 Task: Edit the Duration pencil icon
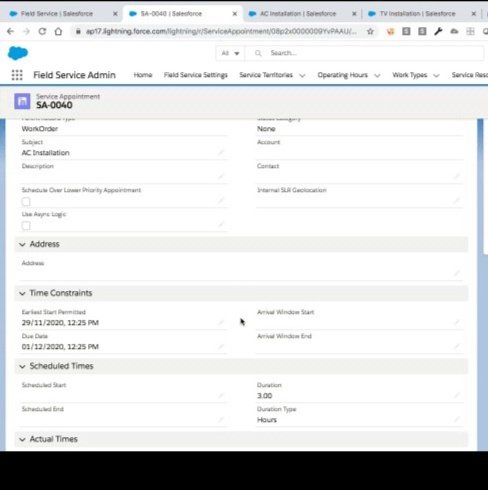point(457,396)
